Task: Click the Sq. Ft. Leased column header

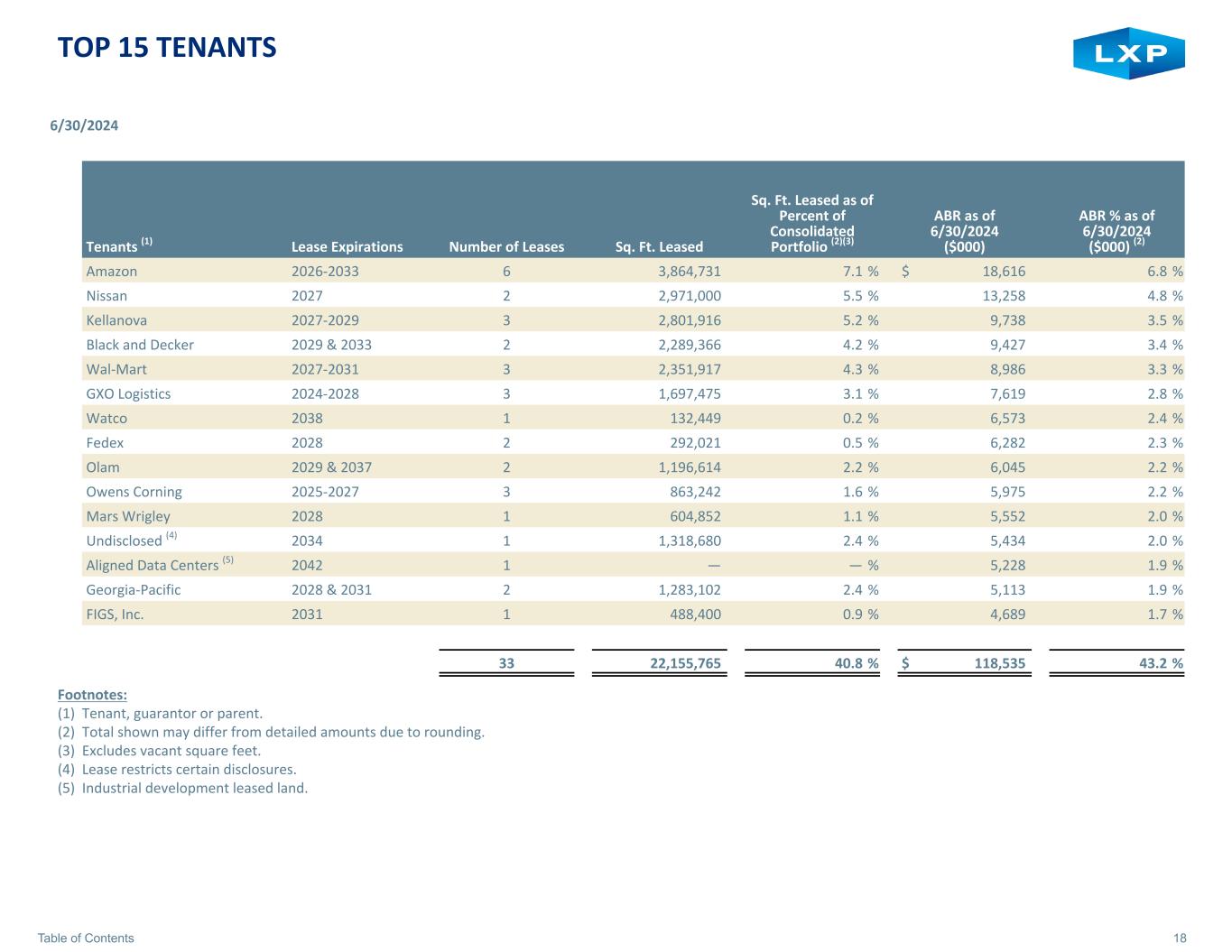Action: point(658,246)
